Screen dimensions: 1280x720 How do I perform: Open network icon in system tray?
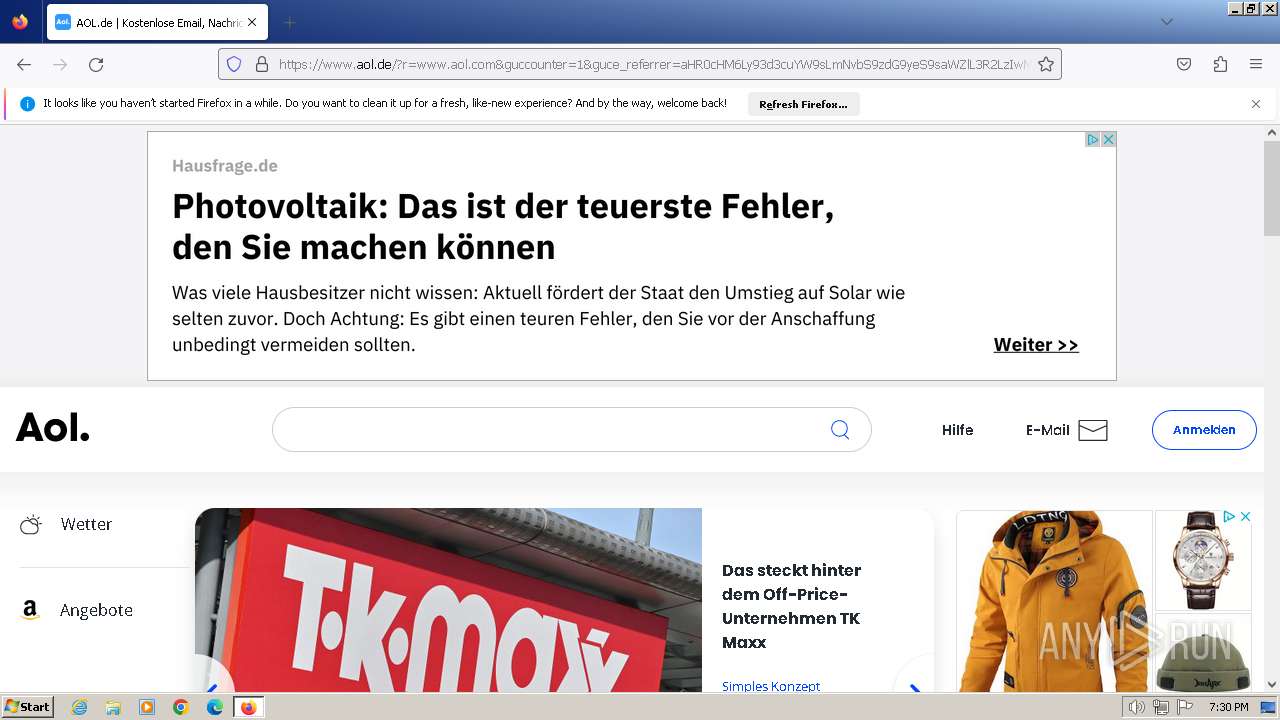coord(1161,707)
